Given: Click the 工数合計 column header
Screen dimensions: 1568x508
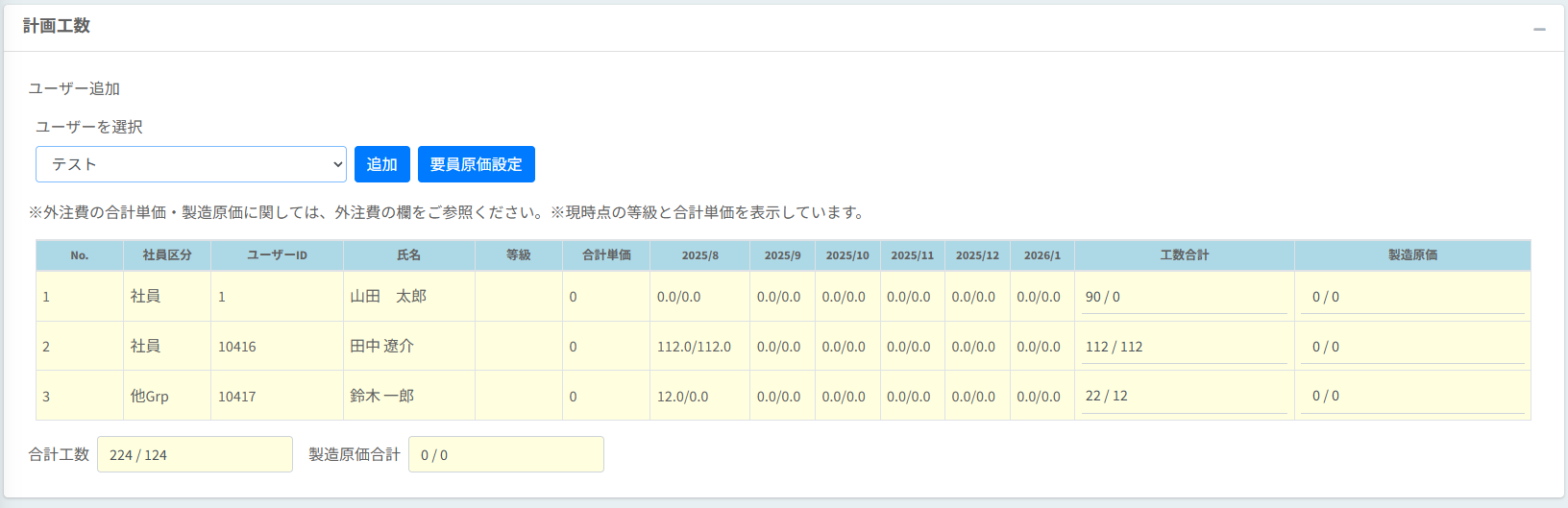Looking at the screenshot, I should pos(1184,255).
